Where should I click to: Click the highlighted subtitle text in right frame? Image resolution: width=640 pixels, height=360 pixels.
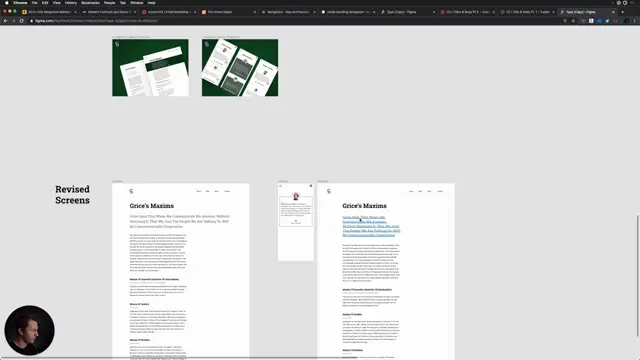coord(371,226)
